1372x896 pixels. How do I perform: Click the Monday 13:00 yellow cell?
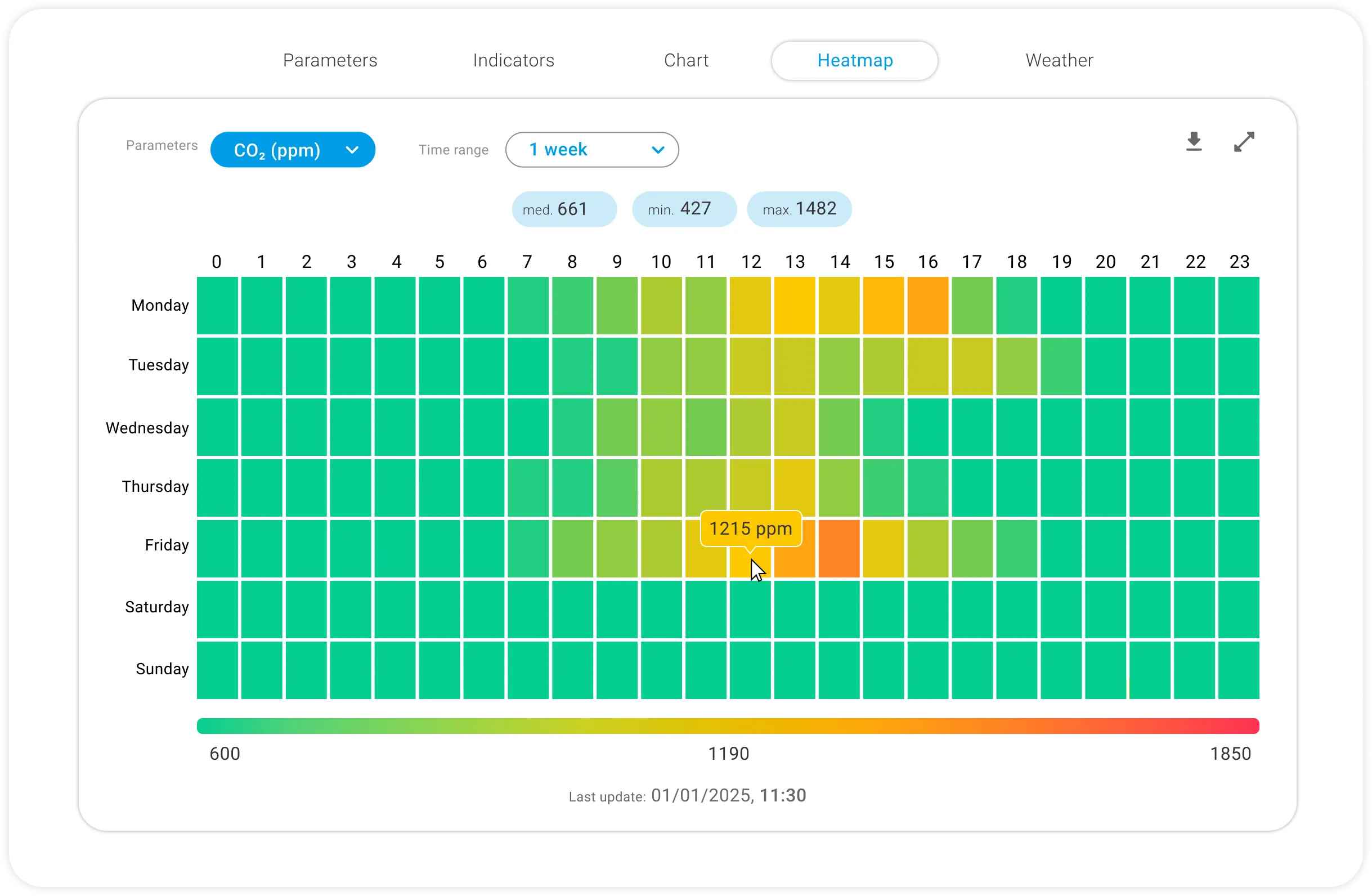[x=795, y=306]
